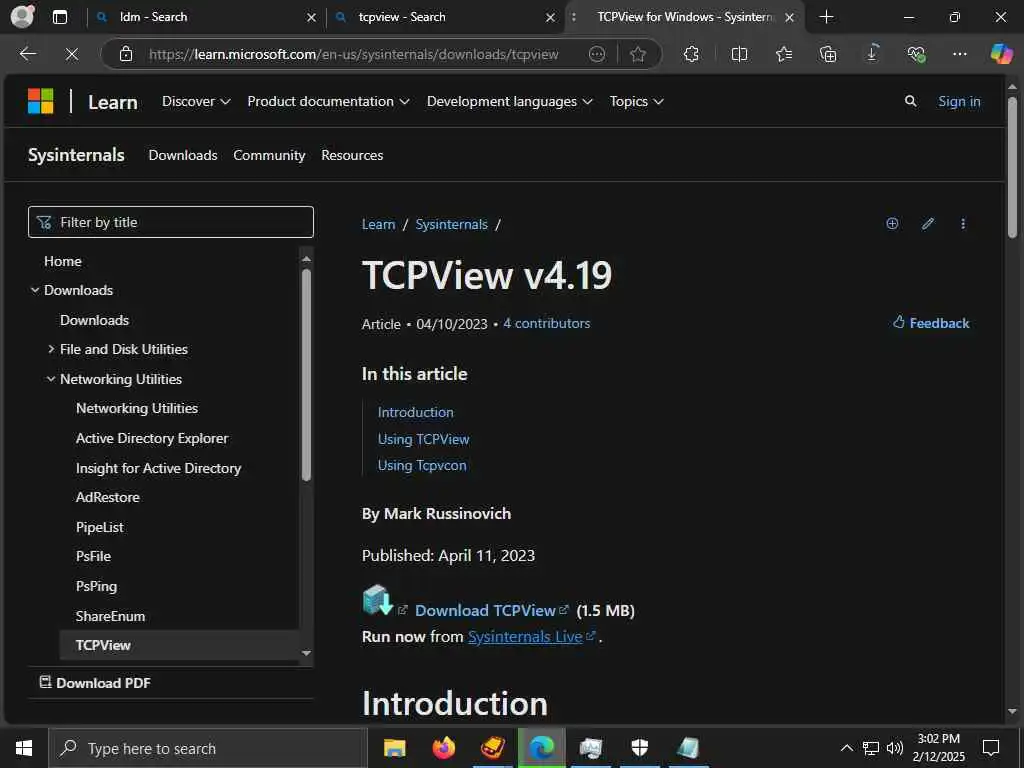Close the ldm - Search tab

(x=312, y=18)
